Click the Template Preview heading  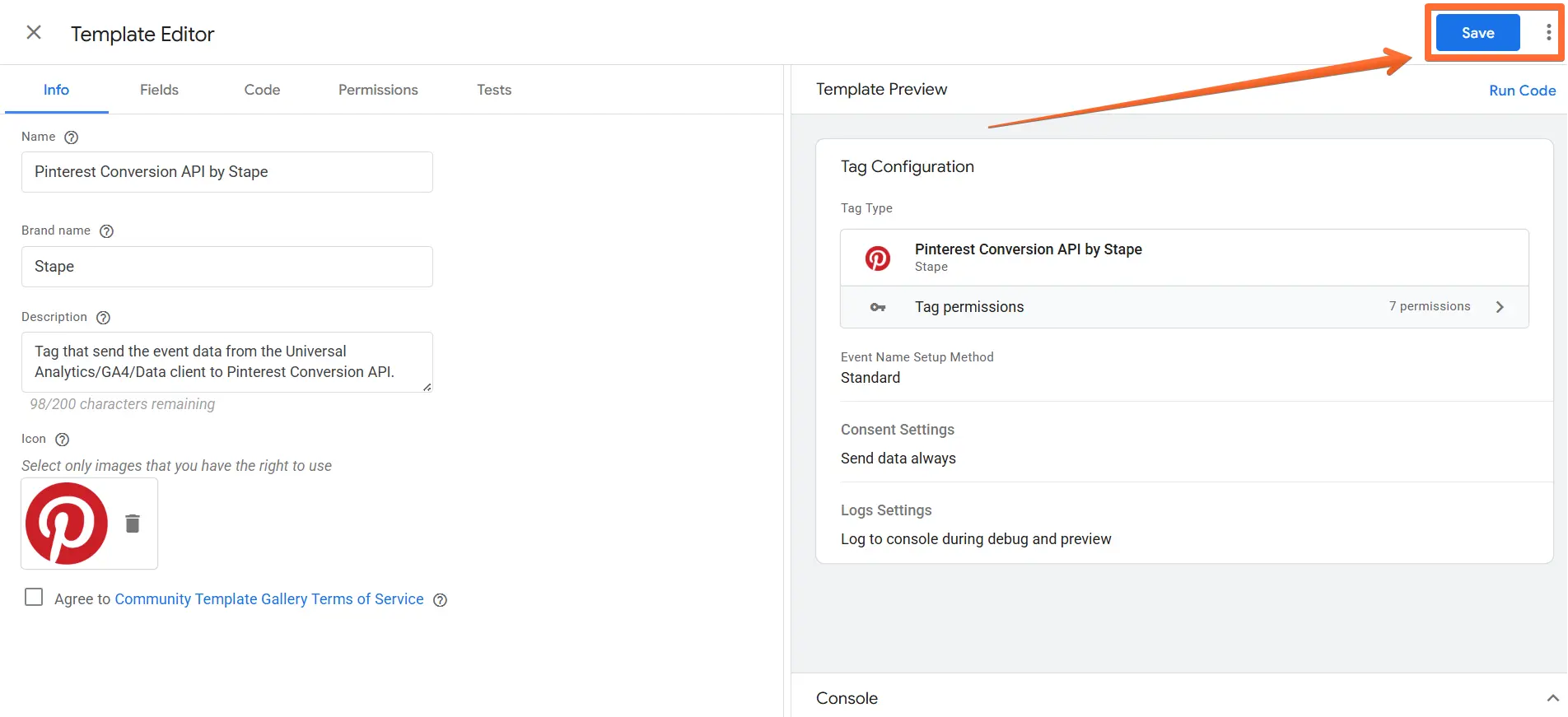pyautogui.click(x=881, y=89)
